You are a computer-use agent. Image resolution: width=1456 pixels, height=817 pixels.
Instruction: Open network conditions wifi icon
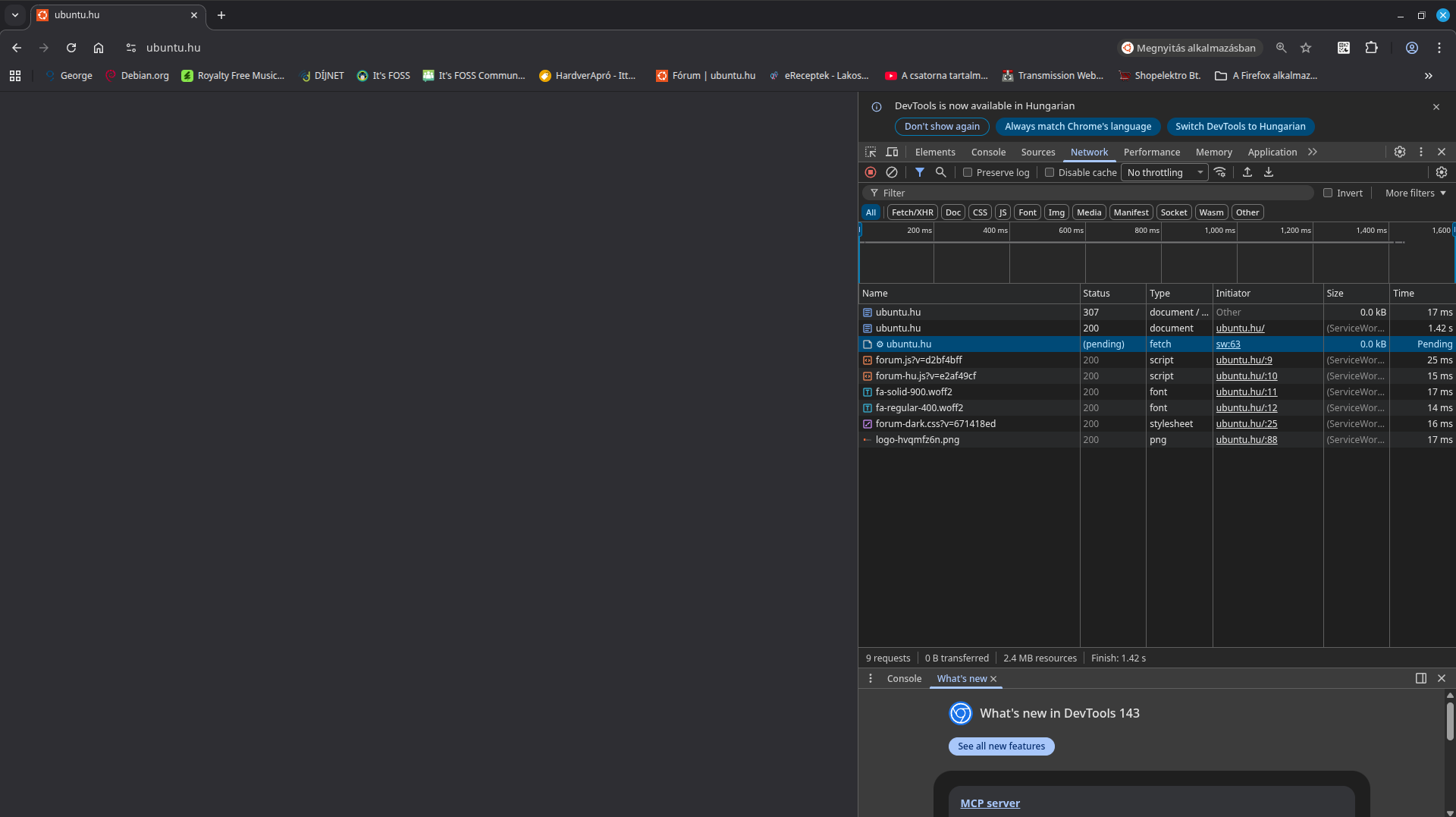(x=1219, y=172)
